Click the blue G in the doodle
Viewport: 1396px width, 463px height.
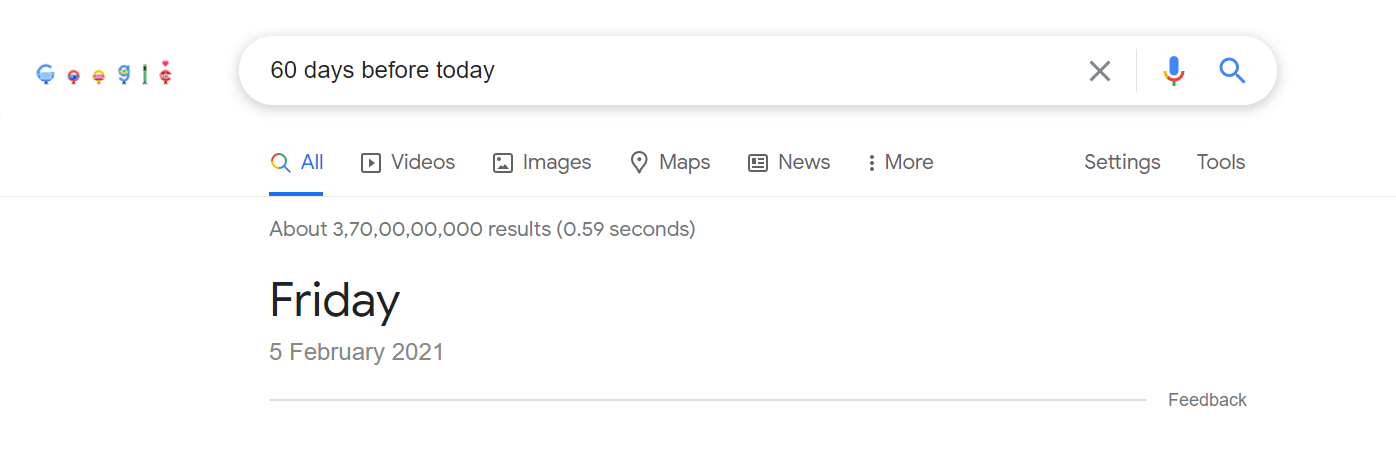pyautogui.click(x=45, y=74)
